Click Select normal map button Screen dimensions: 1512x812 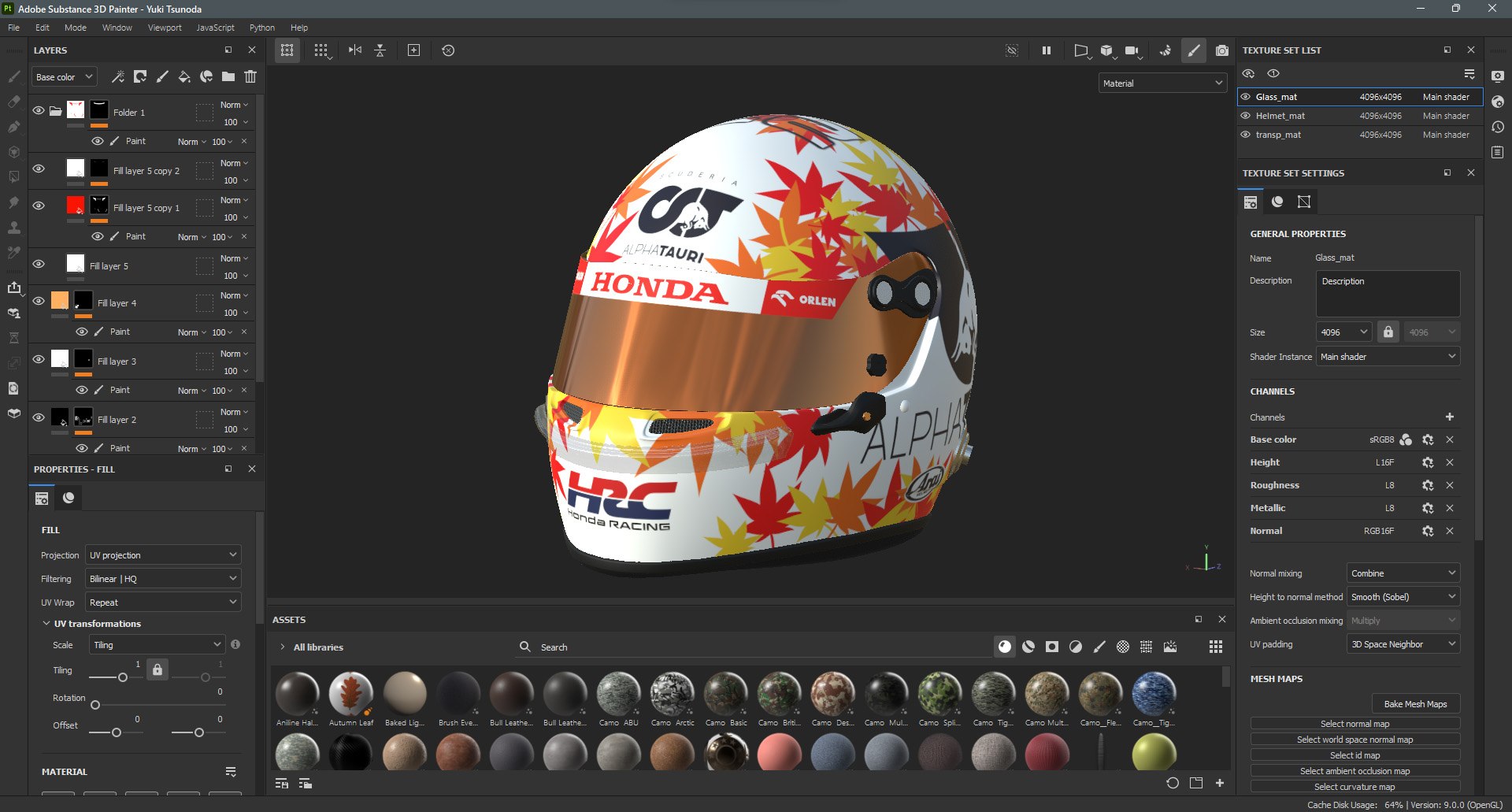[1355, 724]
